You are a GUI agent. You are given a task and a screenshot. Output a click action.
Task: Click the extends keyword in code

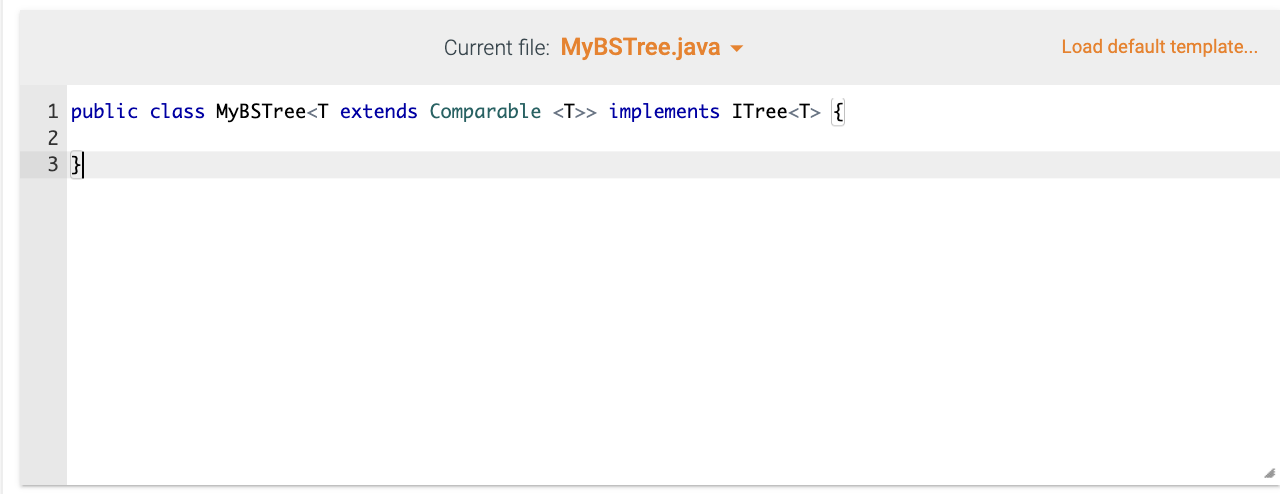(x=379, y=112)
